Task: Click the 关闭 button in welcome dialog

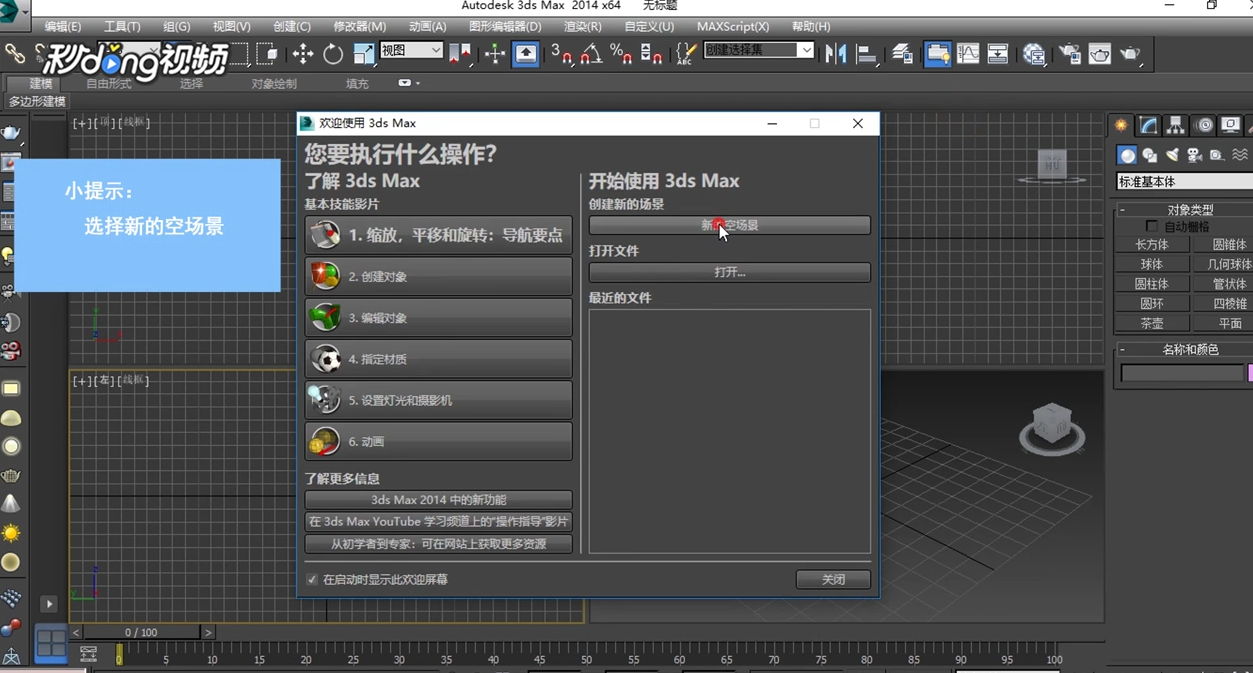Action: click(x=833, y=580)
